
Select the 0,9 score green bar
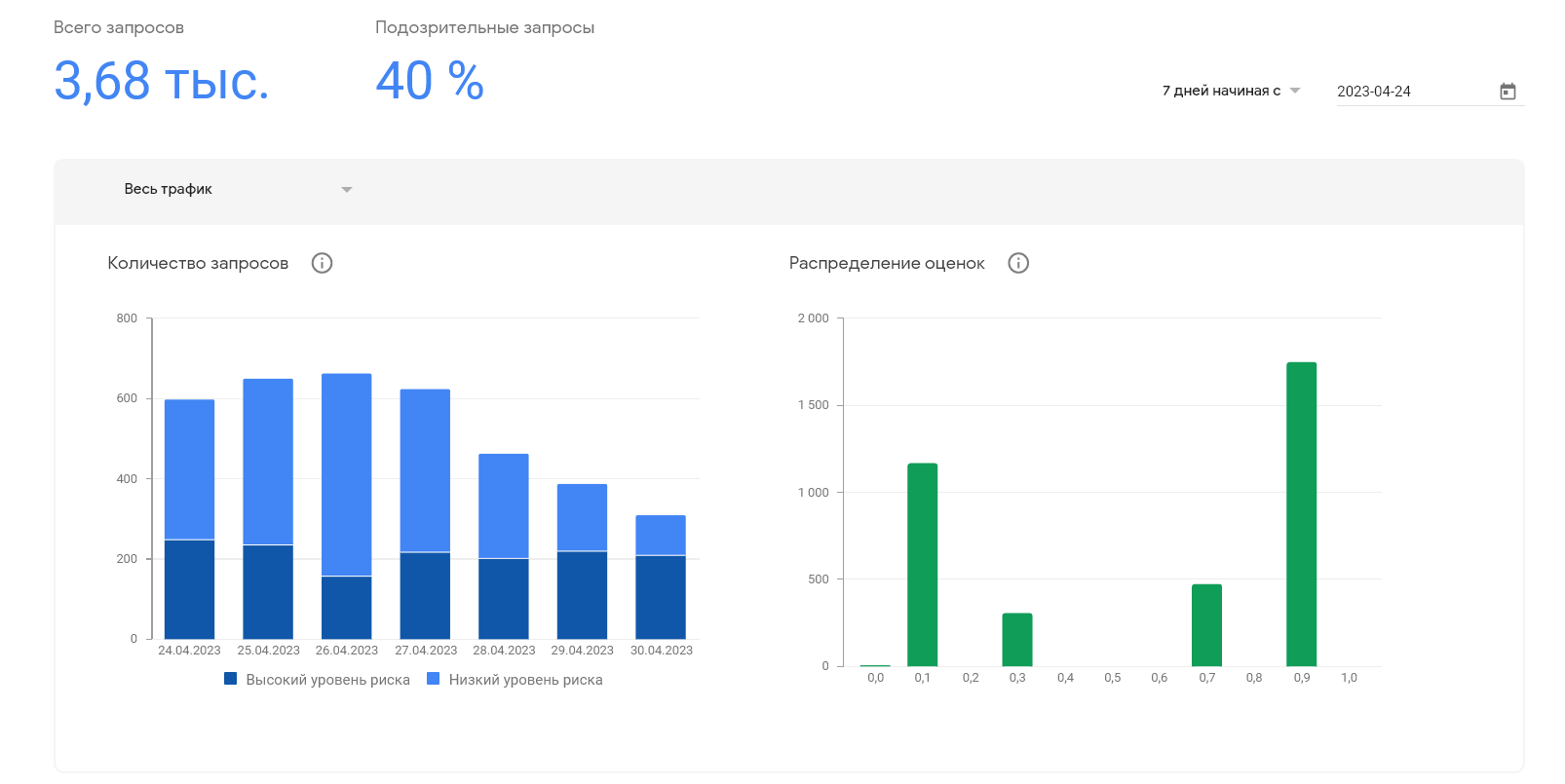pos(1301,513)
